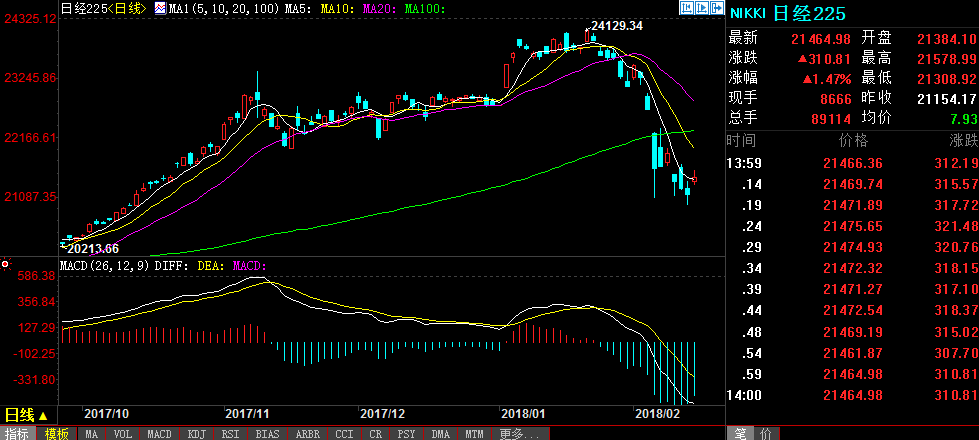Select the PSY indicator
Viewport: 979px width, 440px height.
pyautogui.click(x=407, y=434)
